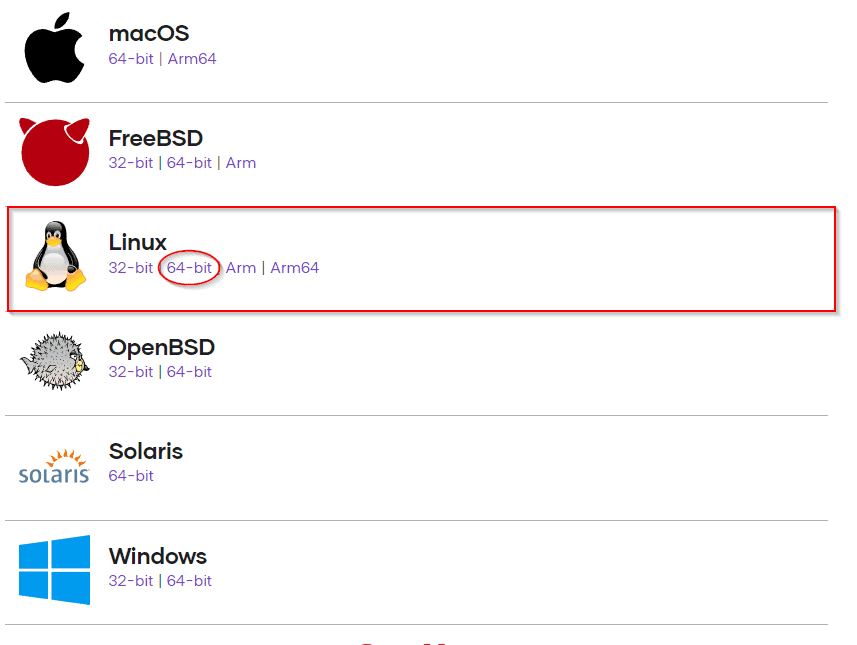Click the red FreeBSD devil logo
This screenshot has height=645, width=857.
(55, 151)
